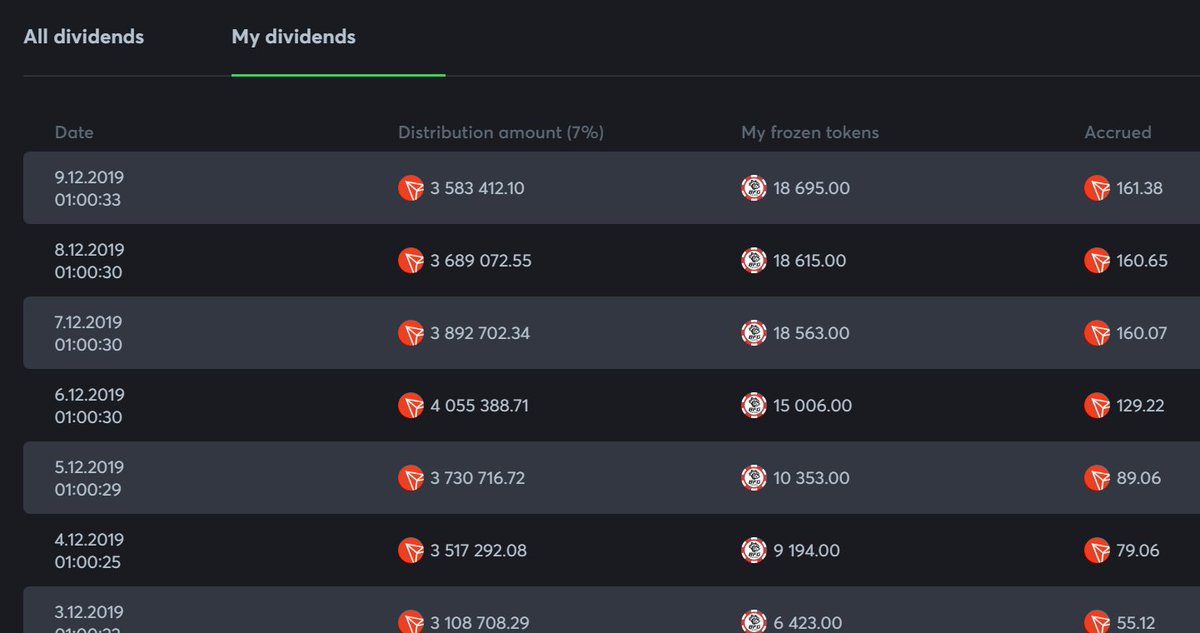Click the My frozen tokens column header

point(810,132)
